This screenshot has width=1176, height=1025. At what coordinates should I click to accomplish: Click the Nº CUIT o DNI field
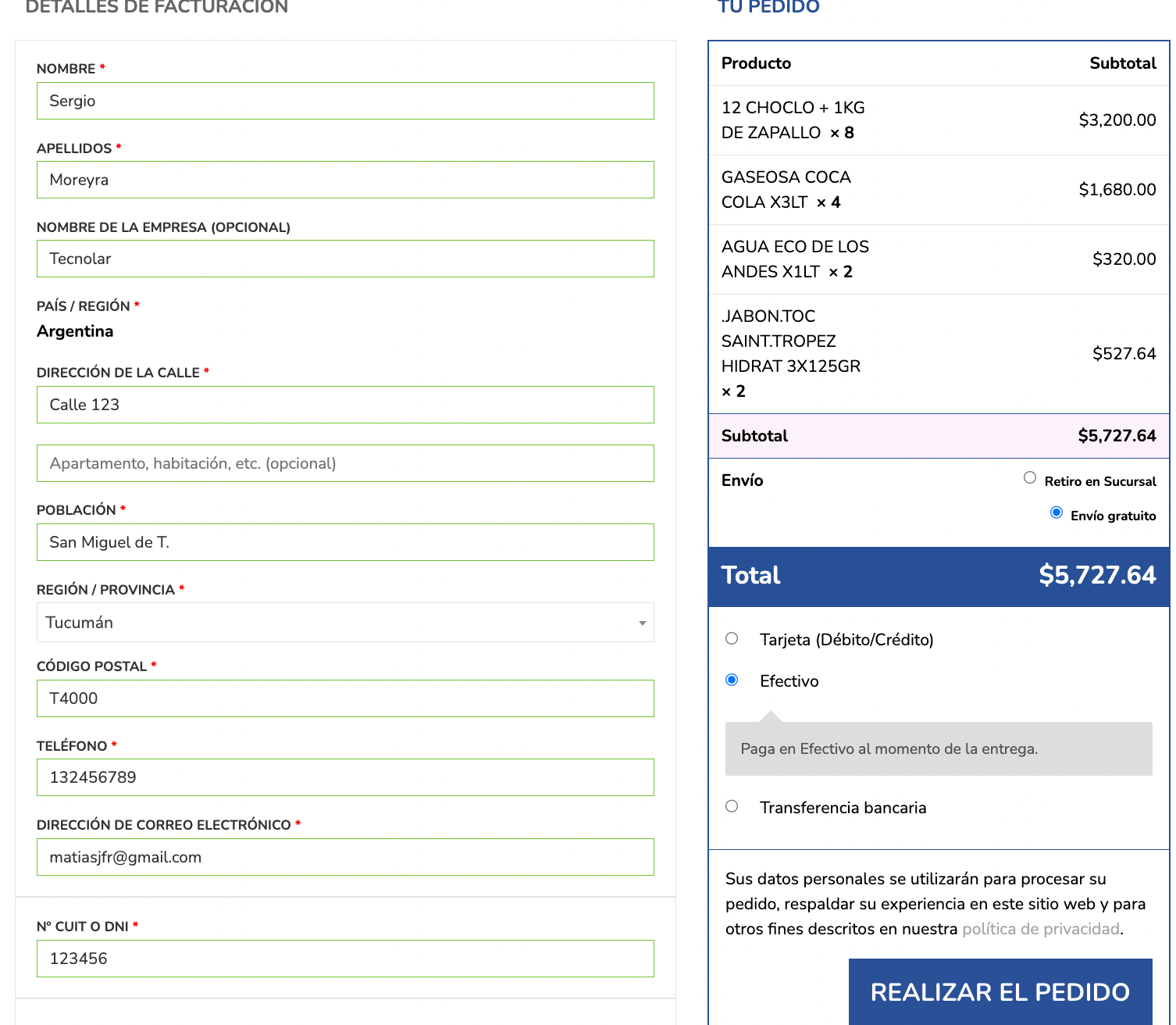coord(344,959)
